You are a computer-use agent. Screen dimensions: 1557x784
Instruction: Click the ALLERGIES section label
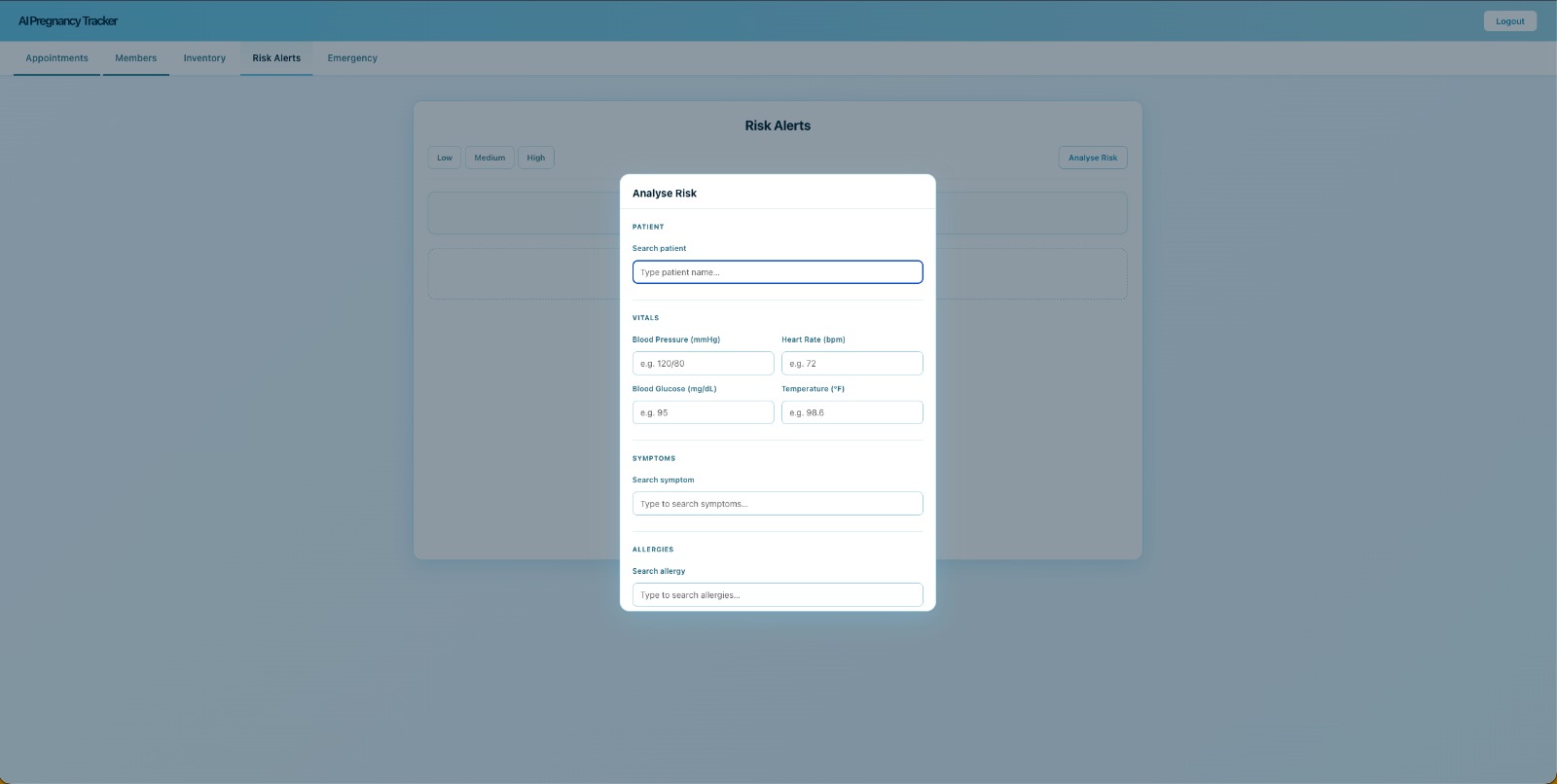pyautogui.click(x=653, y=550)
